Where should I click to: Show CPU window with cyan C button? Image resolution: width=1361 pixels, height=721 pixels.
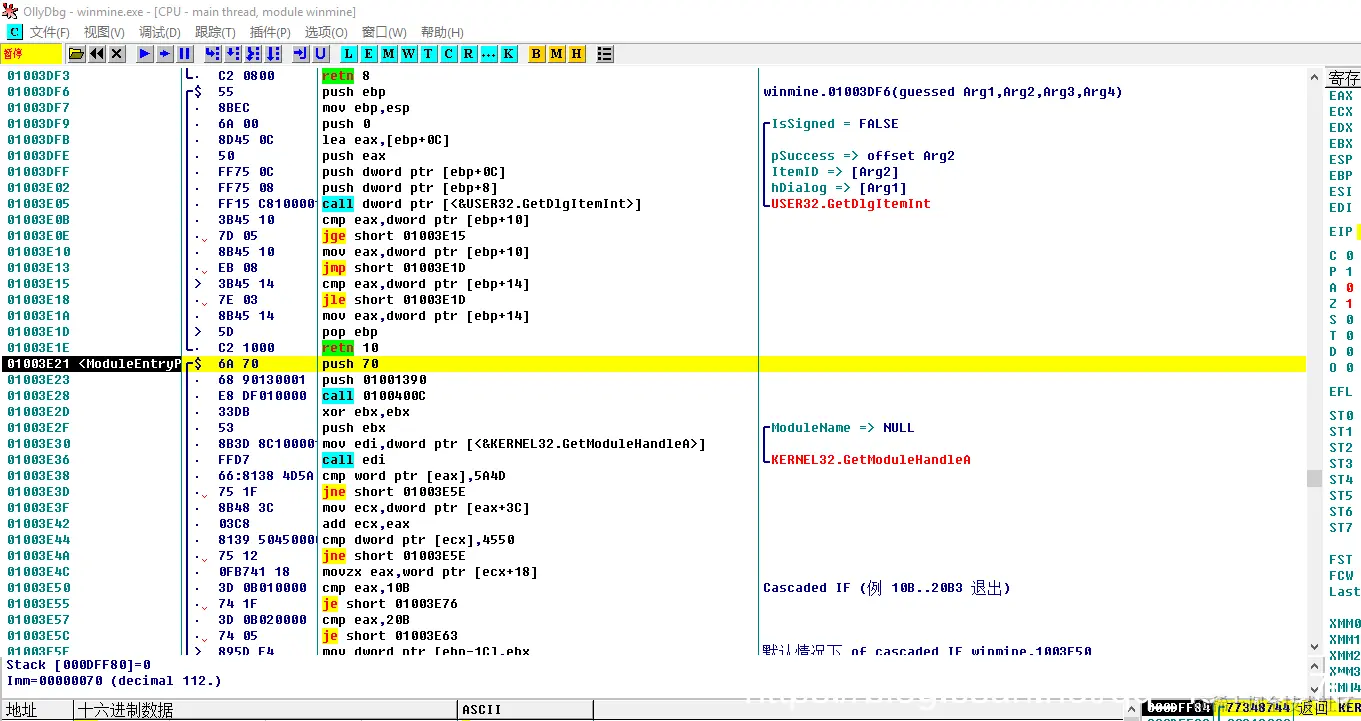tap(449, 54)
